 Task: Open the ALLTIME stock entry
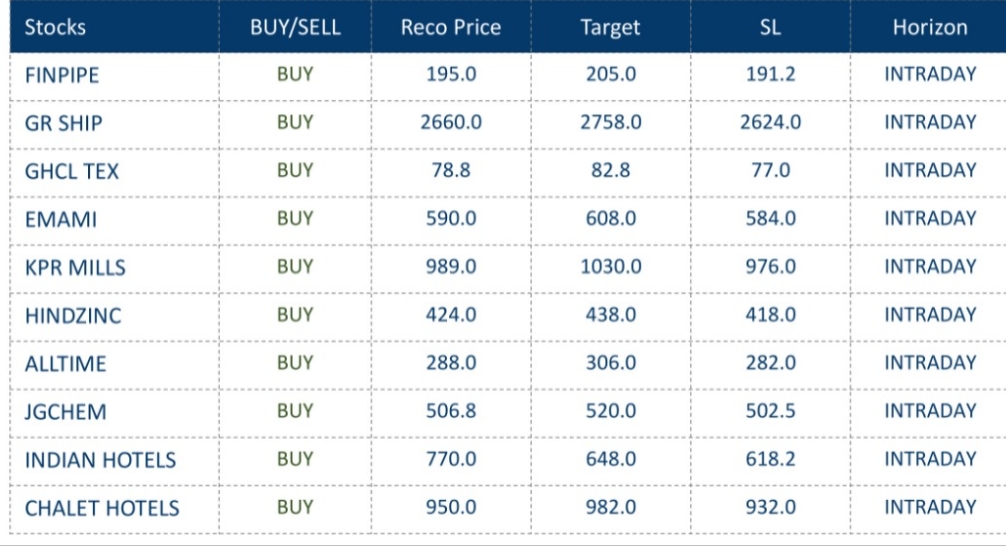click(x=63, y=363)
